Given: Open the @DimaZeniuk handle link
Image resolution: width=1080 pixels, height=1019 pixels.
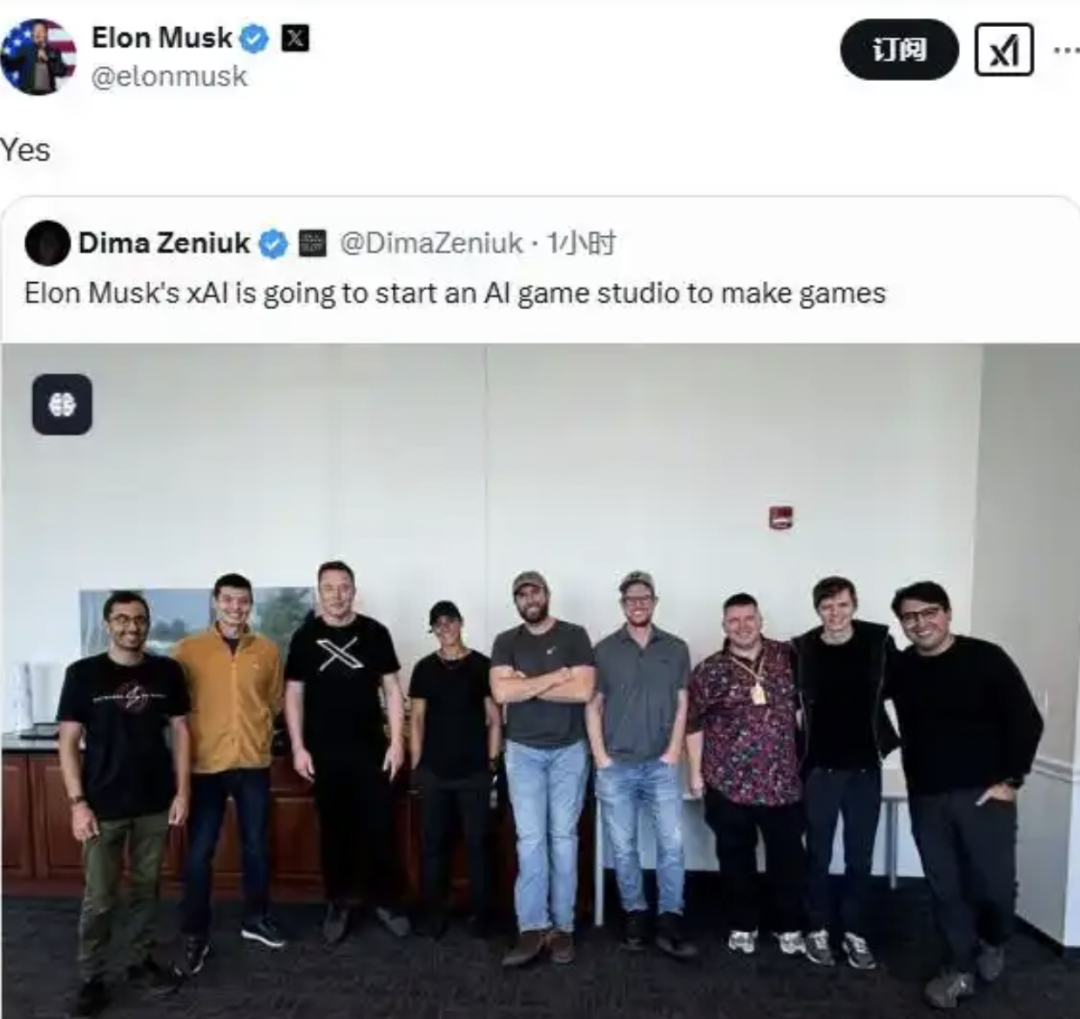Looking at the screenshot, I should [x=430, y=243].
